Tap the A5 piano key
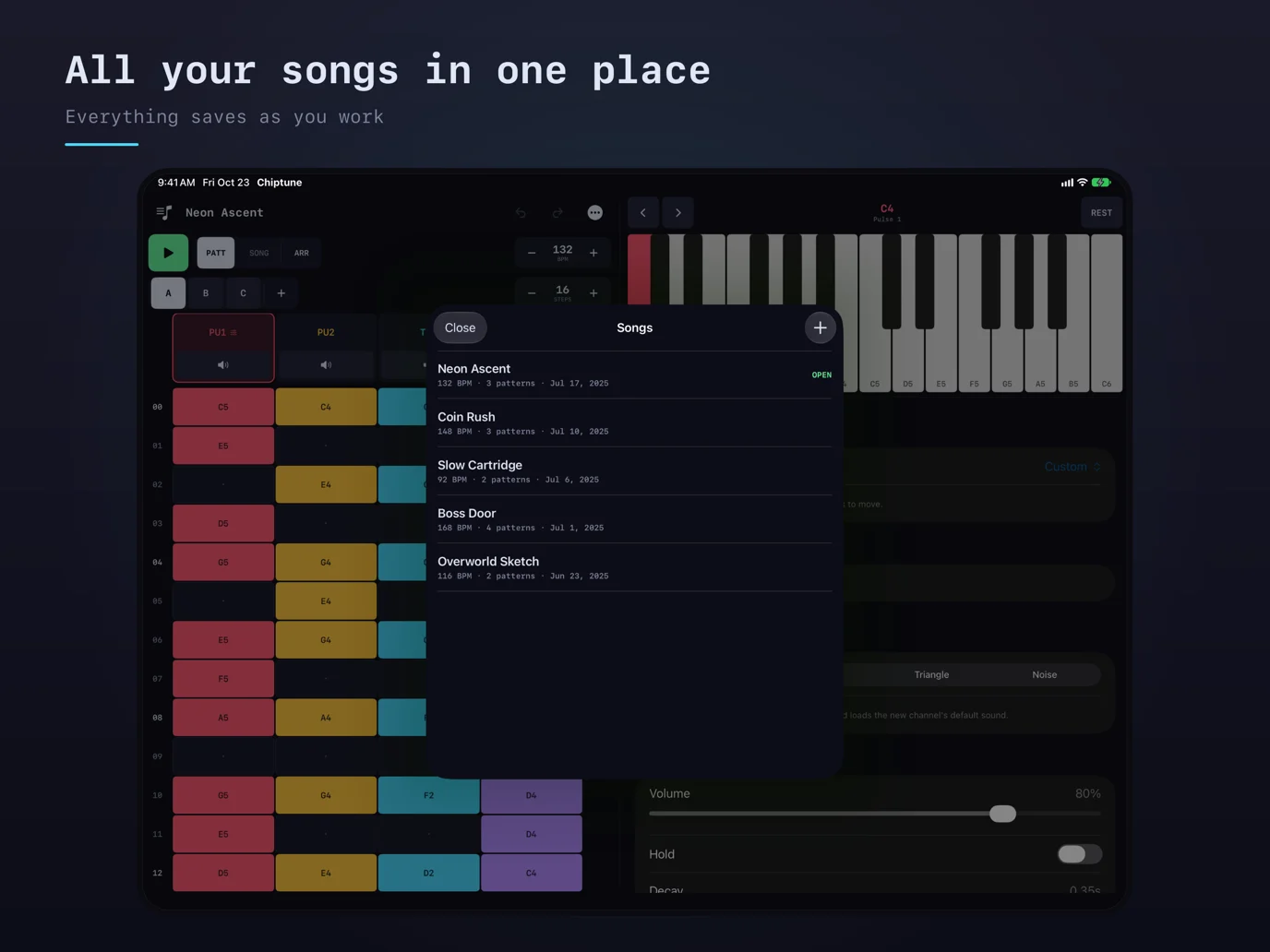Viewport: 1270px width, 952px height. tap(1040, 360)
